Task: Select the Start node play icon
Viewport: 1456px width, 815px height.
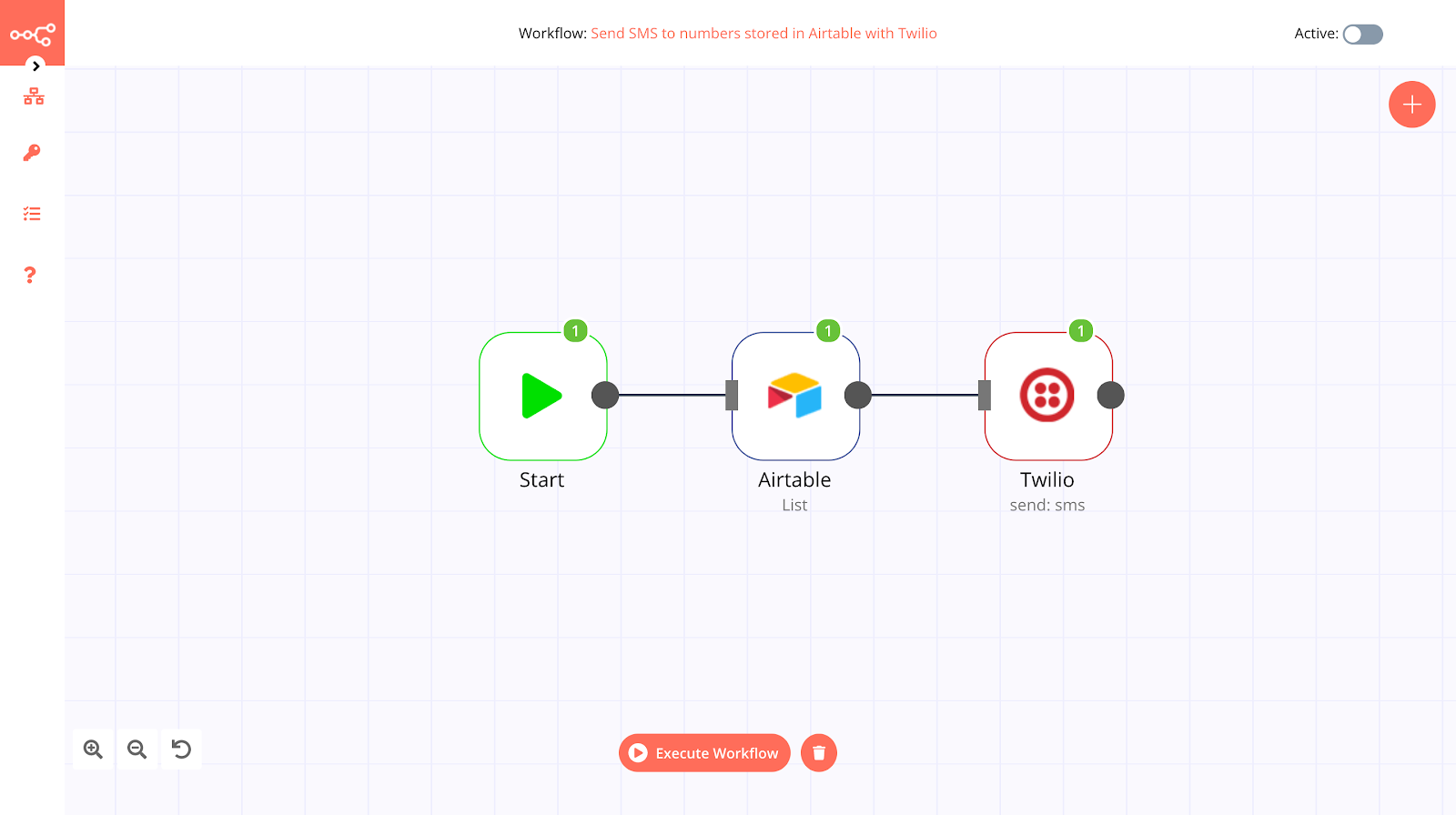Action: pos(541,396)
